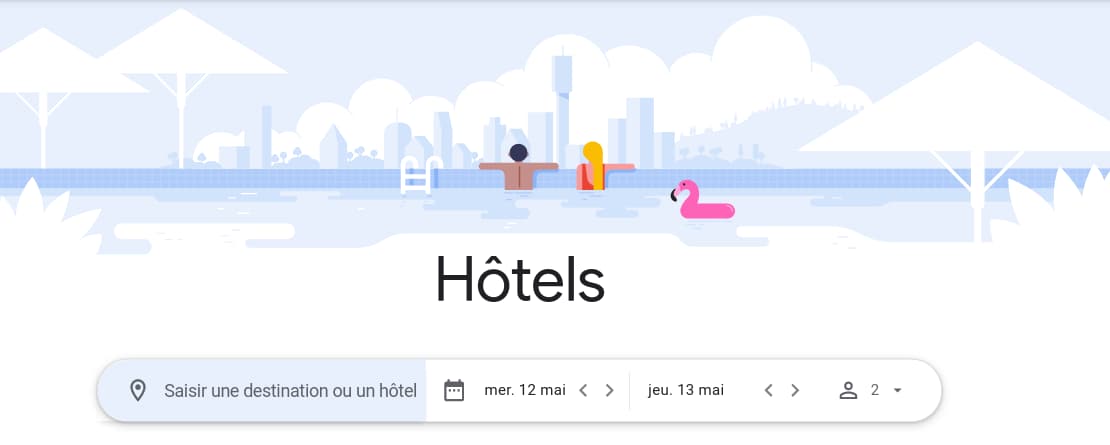Advance check-out date by one day

click(795, 391)
